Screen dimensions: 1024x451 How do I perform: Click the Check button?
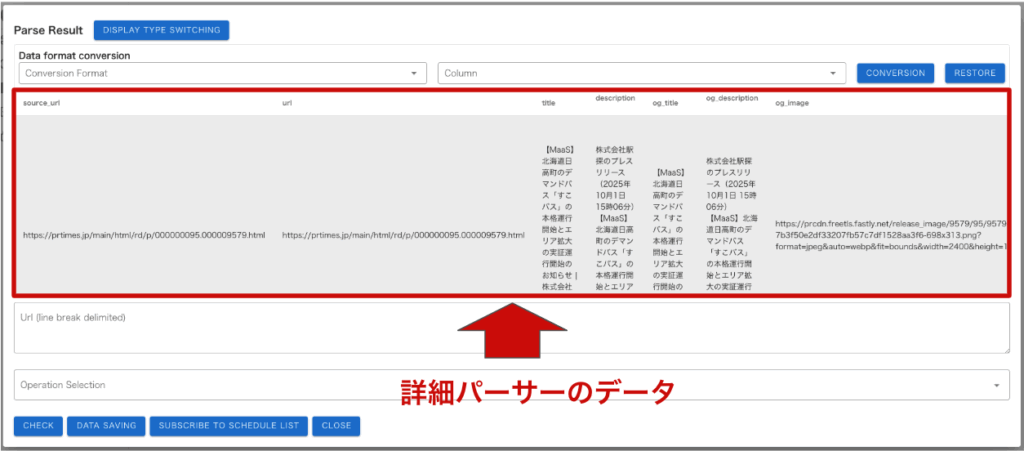click(x=38, y=426)
